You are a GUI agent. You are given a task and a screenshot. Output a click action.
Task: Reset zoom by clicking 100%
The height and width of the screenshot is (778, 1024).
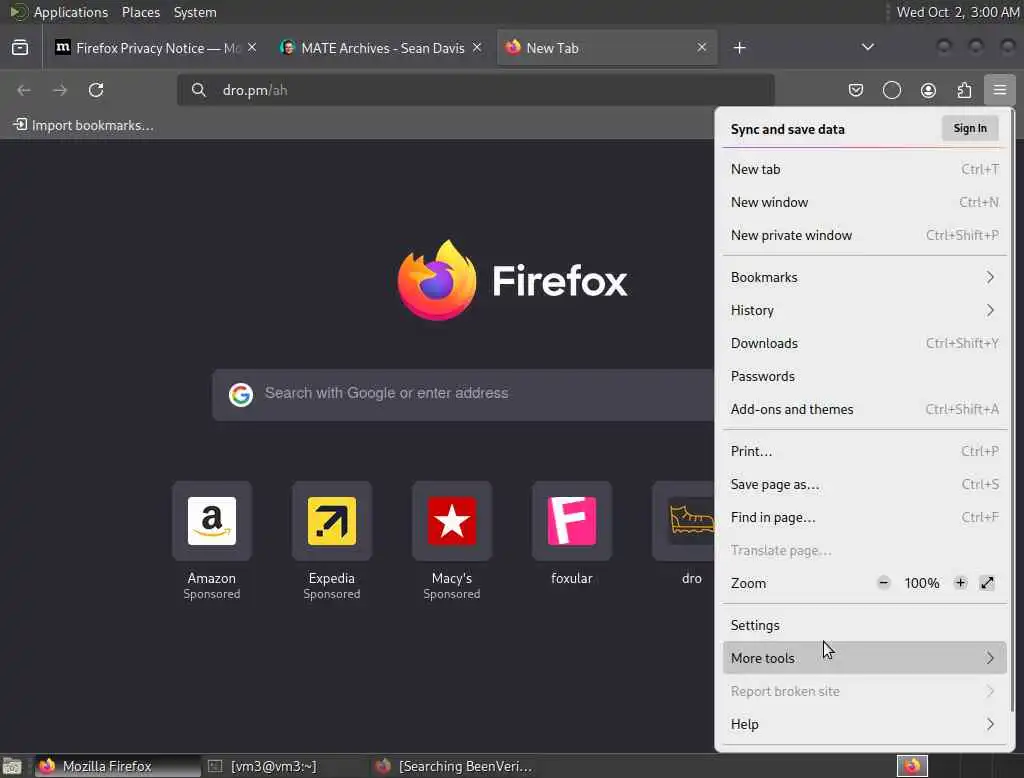(x=921, y=583)
